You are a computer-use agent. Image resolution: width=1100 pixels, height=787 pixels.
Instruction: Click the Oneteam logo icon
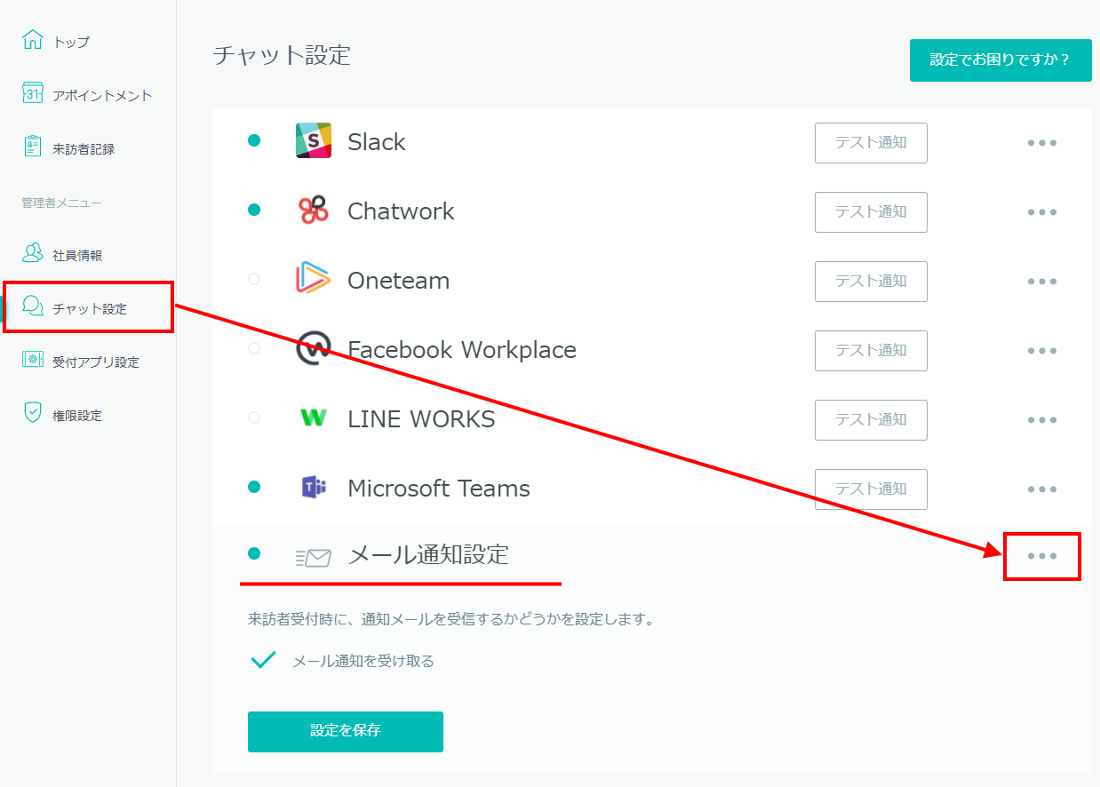tap(313, 280)
